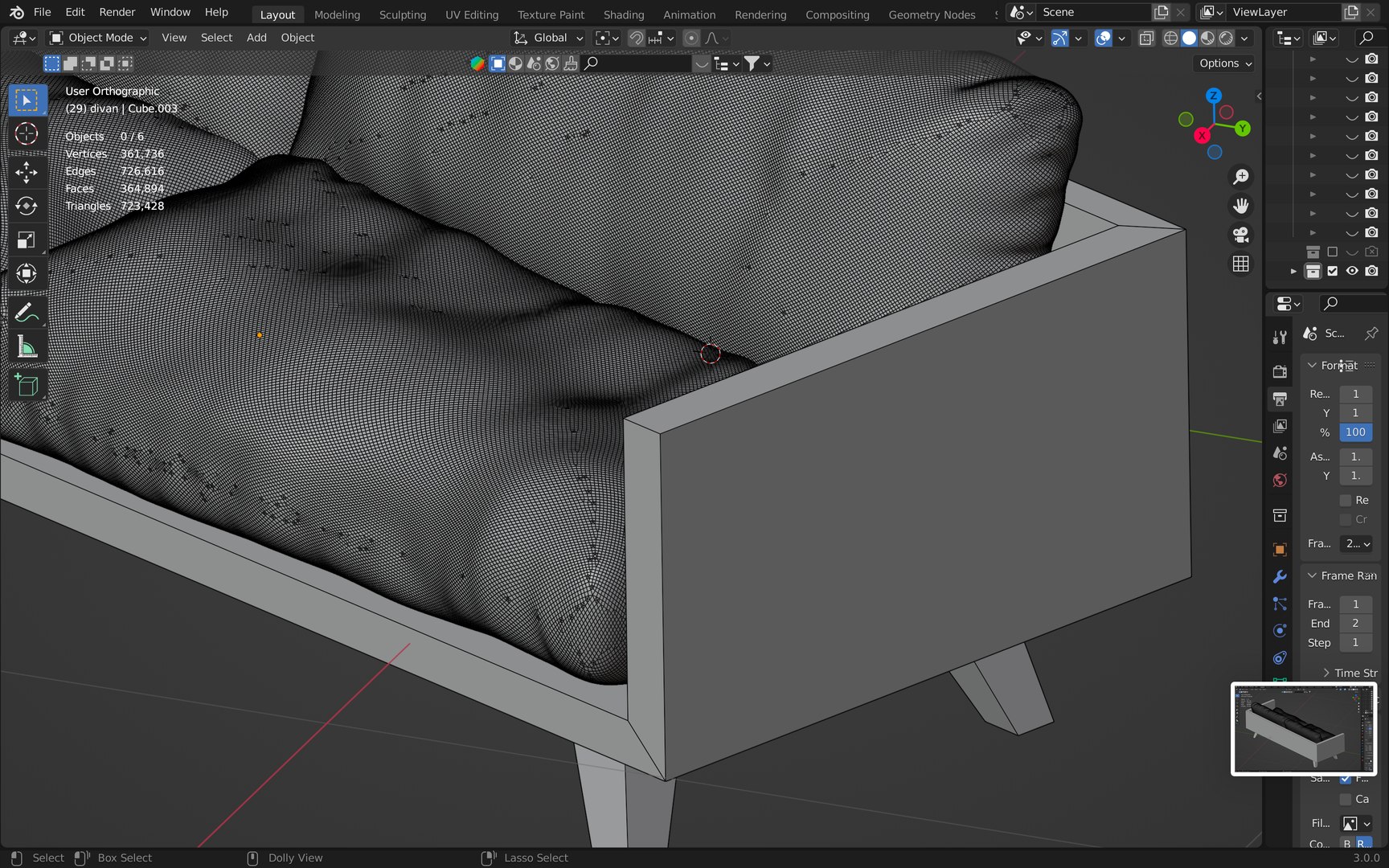Hide the bottom collection with eye icon

pos(1352,271)
